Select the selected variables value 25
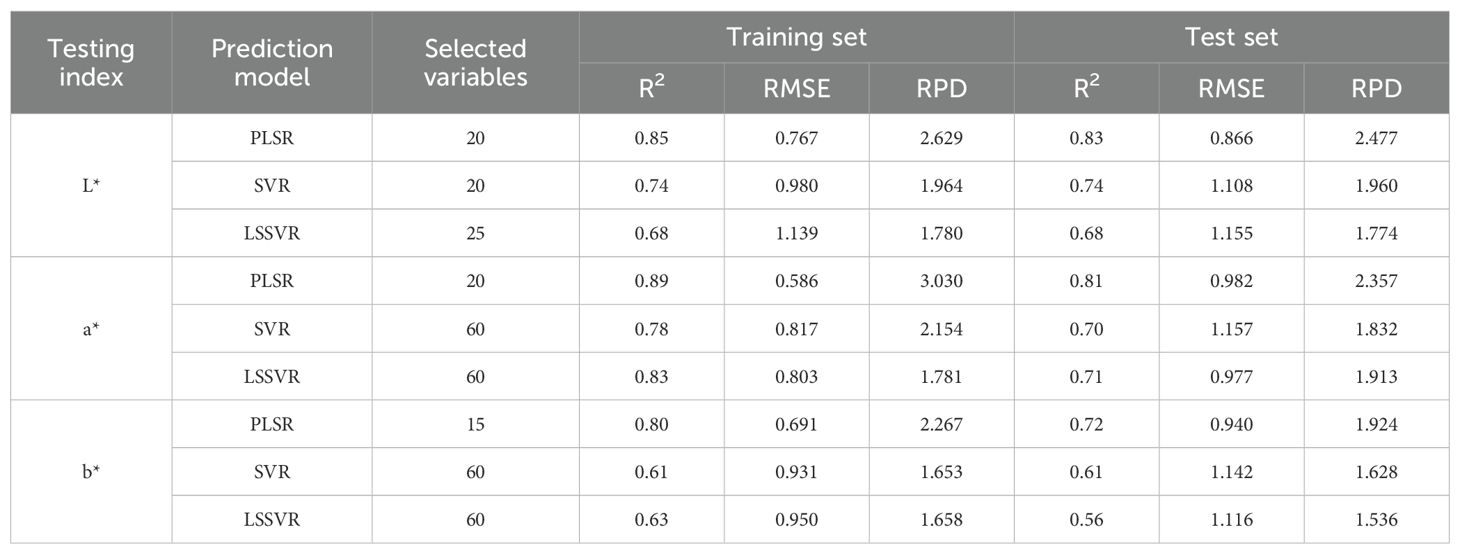The width and height of the screenshot is (1460, 554). tap(475, 234)
